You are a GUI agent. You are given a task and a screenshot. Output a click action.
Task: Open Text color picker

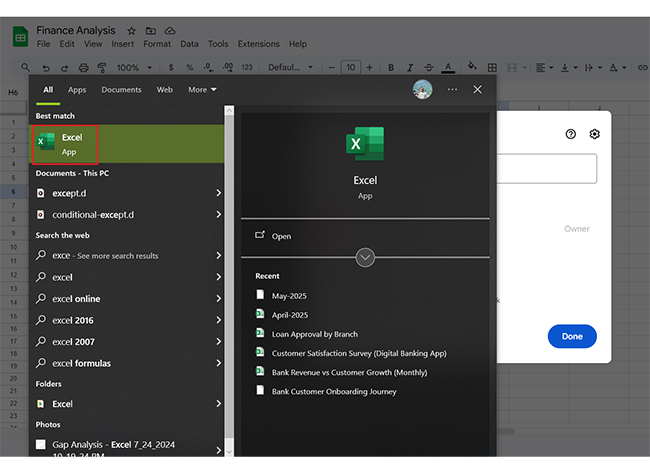click(448, 68)
